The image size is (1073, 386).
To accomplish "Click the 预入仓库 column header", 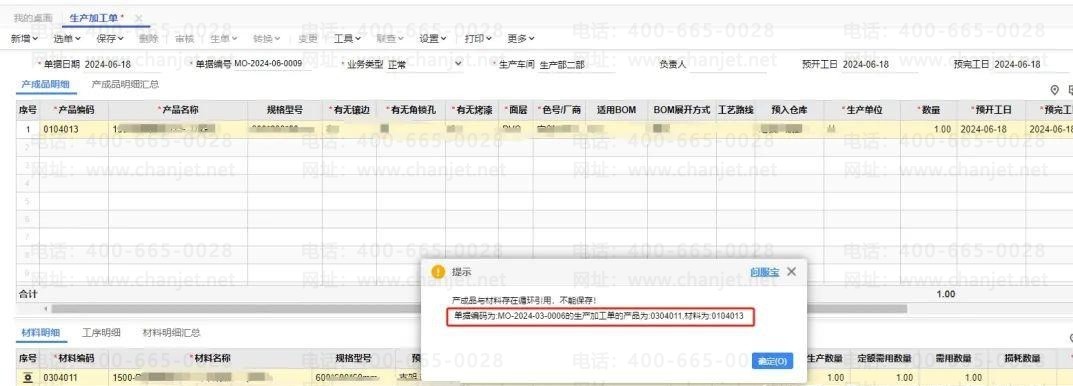I will (x=789, y=110).
